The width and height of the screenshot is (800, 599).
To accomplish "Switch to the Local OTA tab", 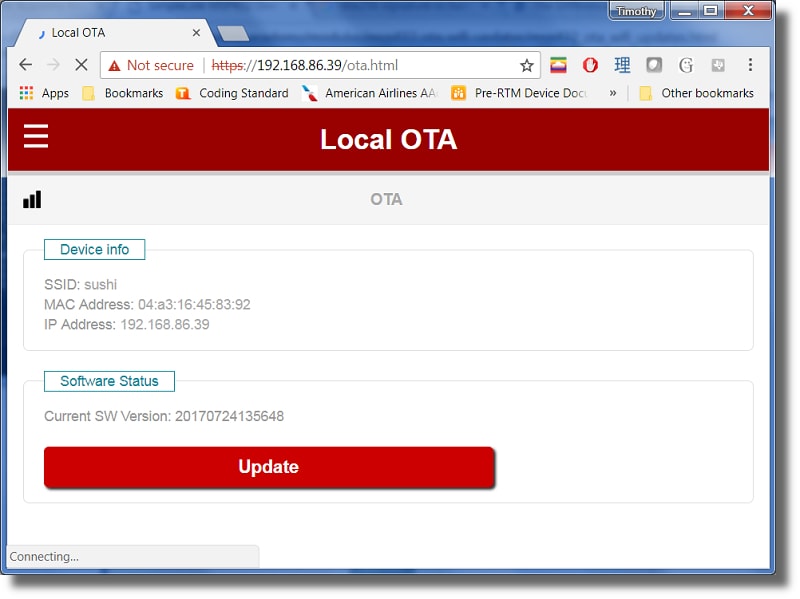I will point(110,33).
